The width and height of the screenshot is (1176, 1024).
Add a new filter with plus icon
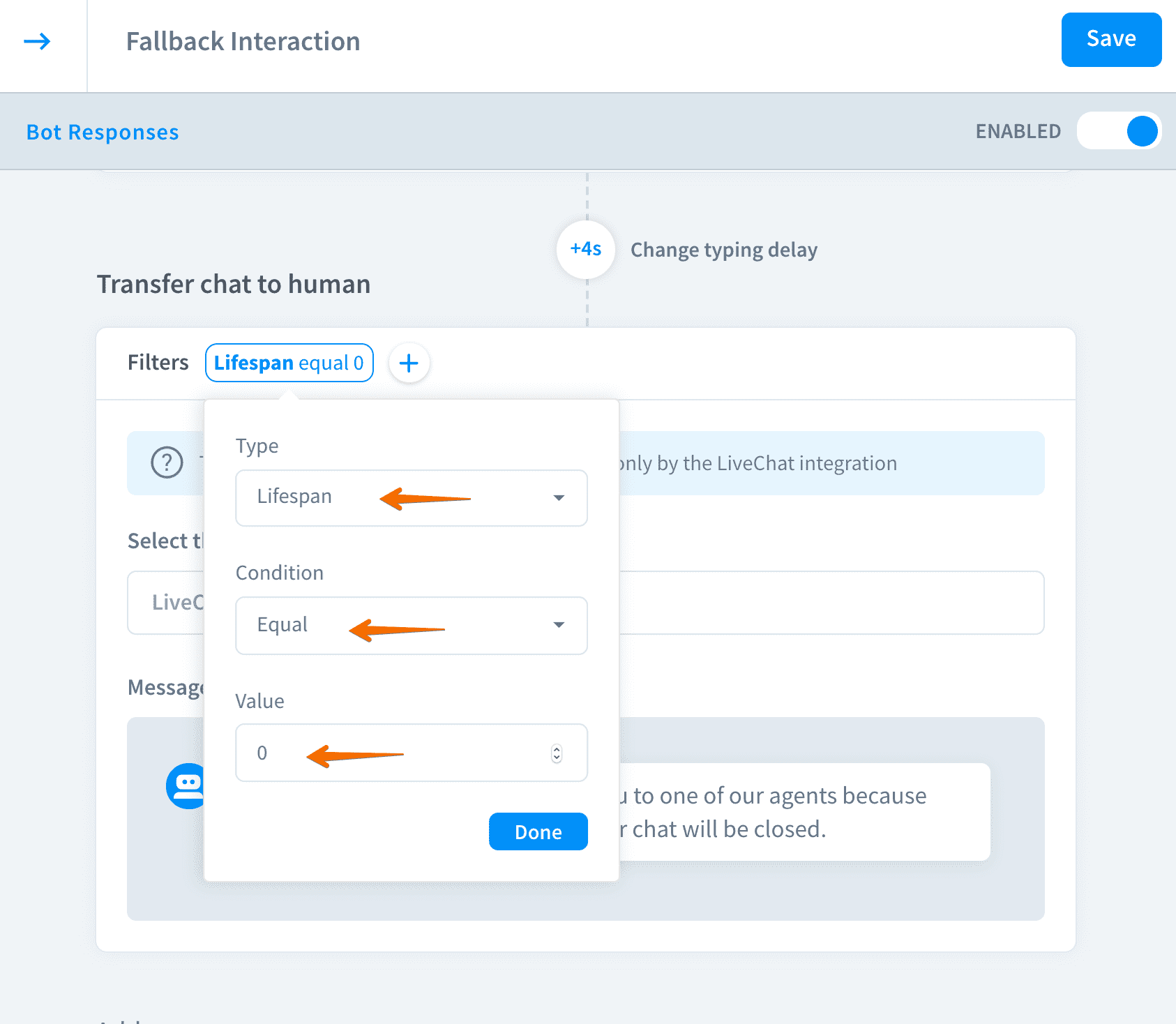point(409,363)
